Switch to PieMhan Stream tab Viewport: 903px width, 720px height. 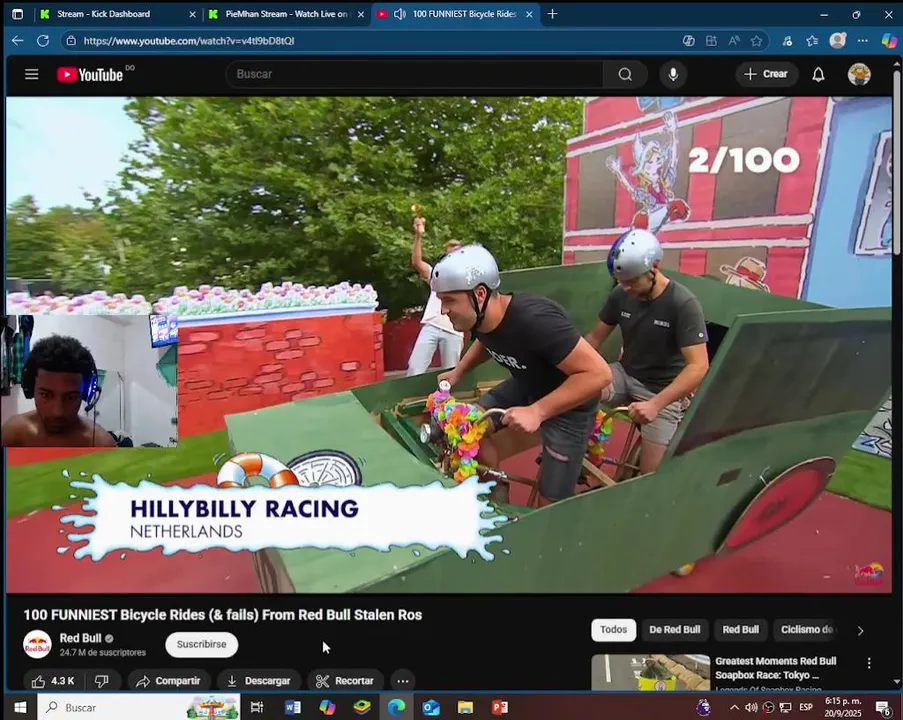tap(286, 14)
